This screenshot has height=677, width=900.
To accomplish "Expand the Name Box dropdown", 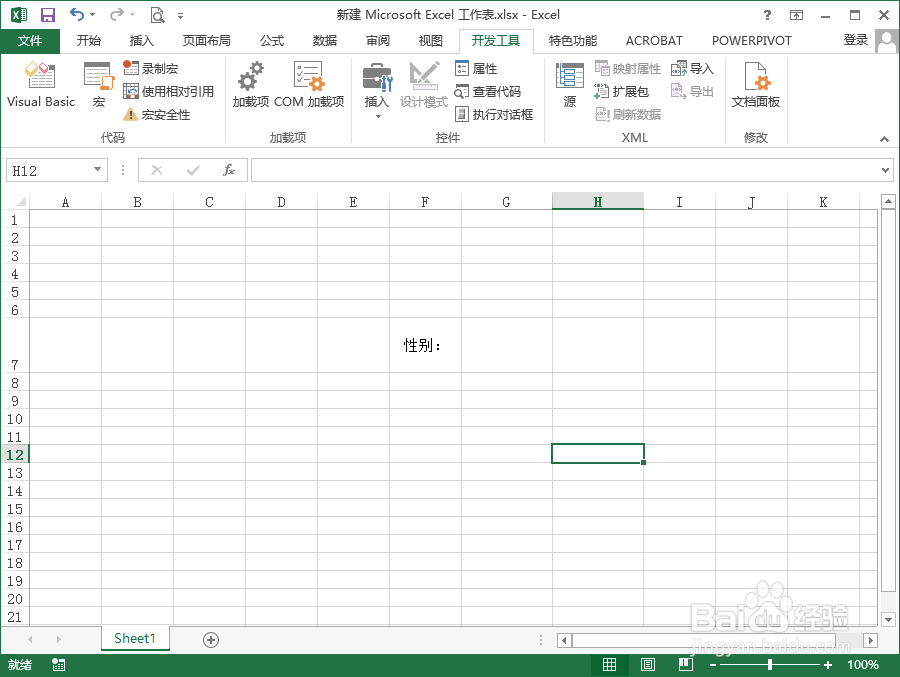I will [x=98, y=169].
